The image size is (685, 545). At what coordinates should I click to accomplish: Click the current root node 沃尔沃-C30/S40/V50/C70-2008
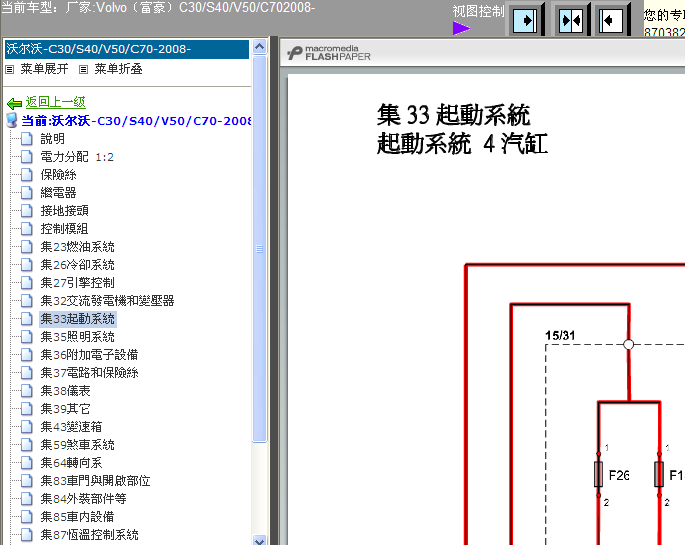pos(136,121)
